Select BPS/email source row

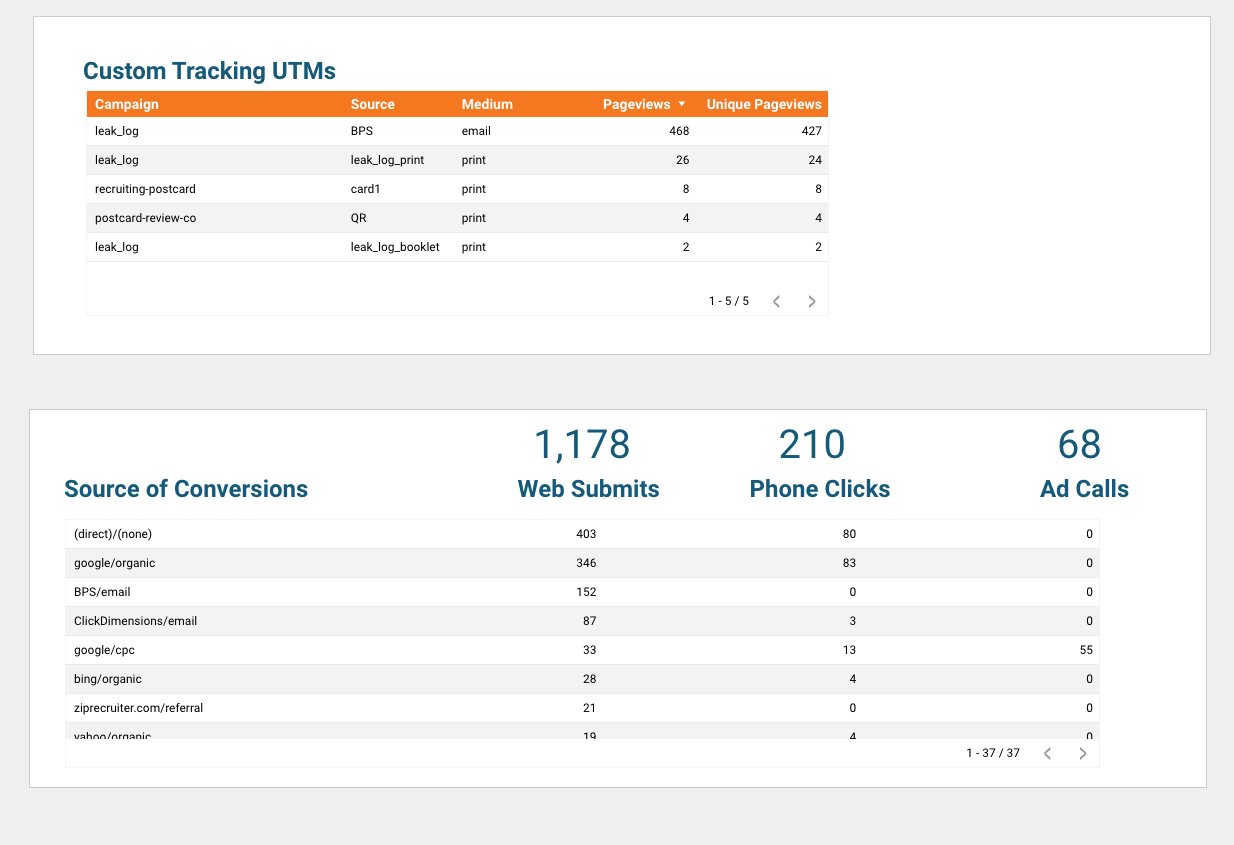[582, 592]
